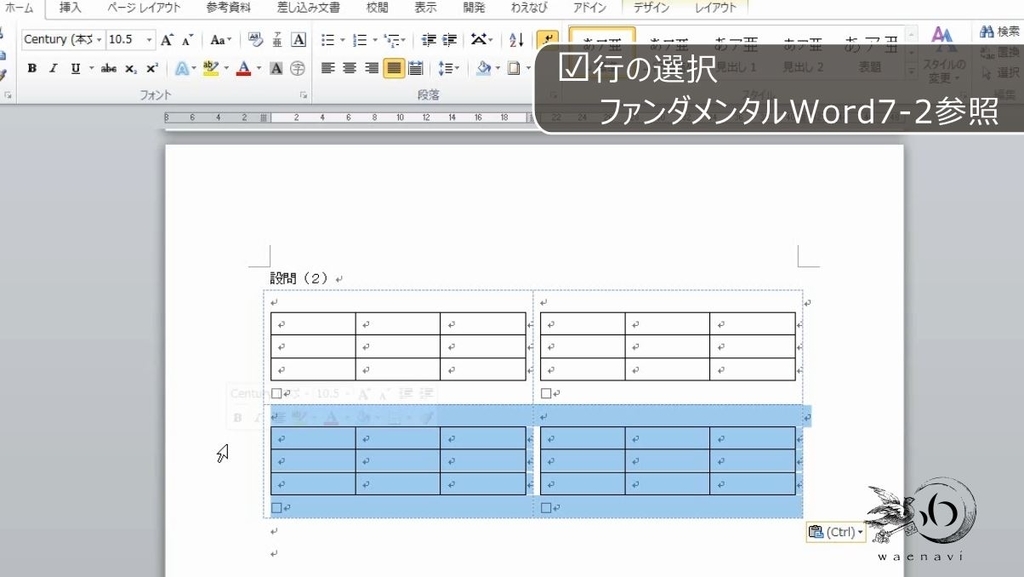Open the Change Case Aa dropdown
Viewport: 1024px width, 577px height.
click(221, 40)
